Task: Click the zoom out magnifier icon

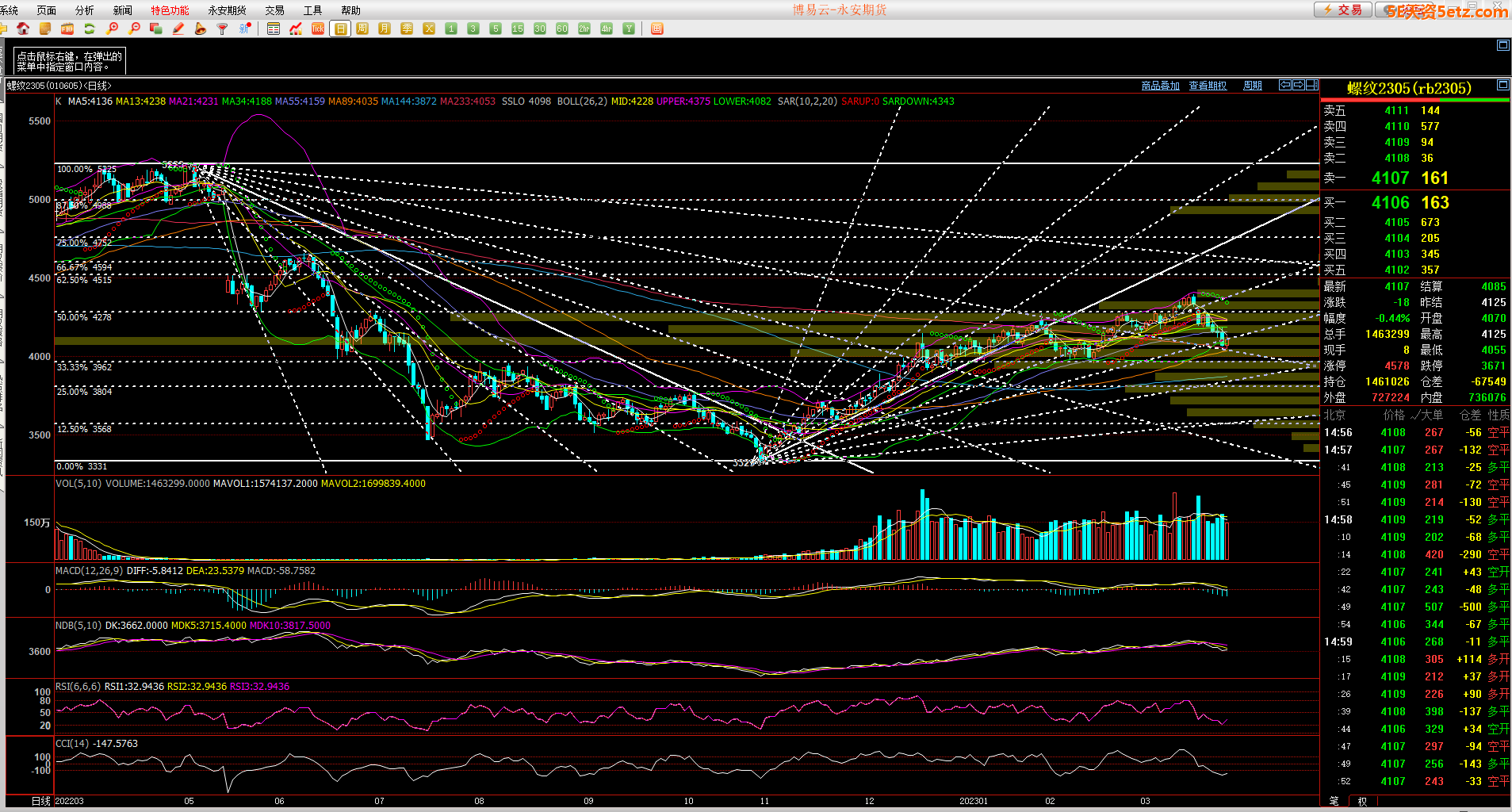Action: [x=134, y=29]
